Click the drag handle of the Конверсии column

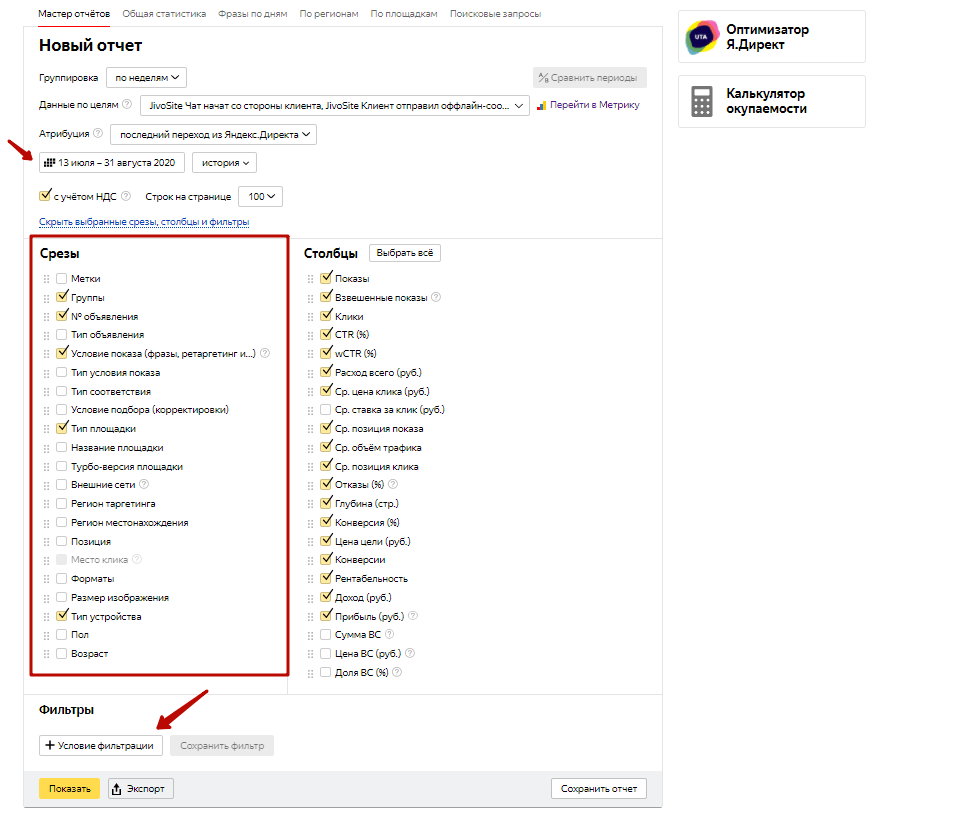pyautogui.click(x=310, y=560)
